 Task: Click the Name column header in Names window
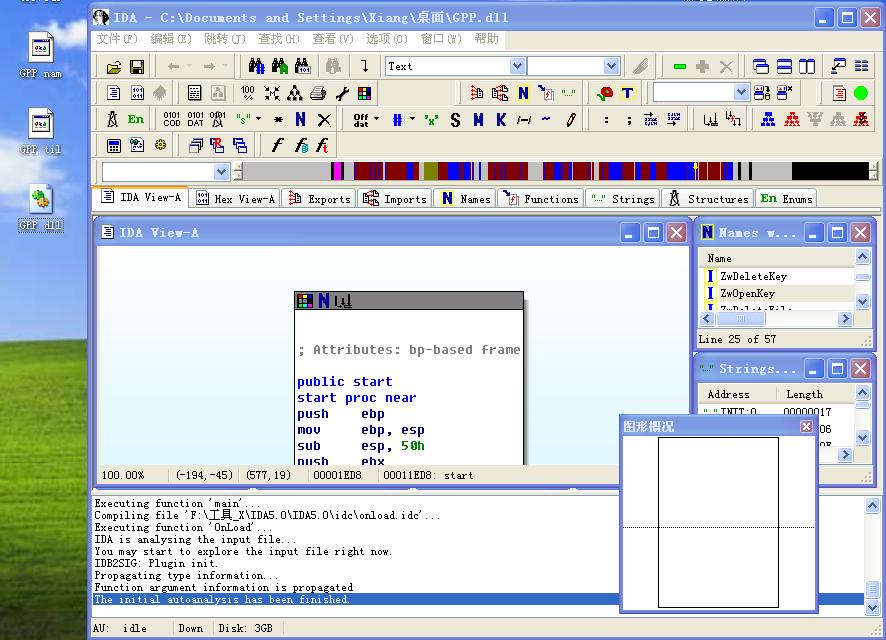coord(778,258)
